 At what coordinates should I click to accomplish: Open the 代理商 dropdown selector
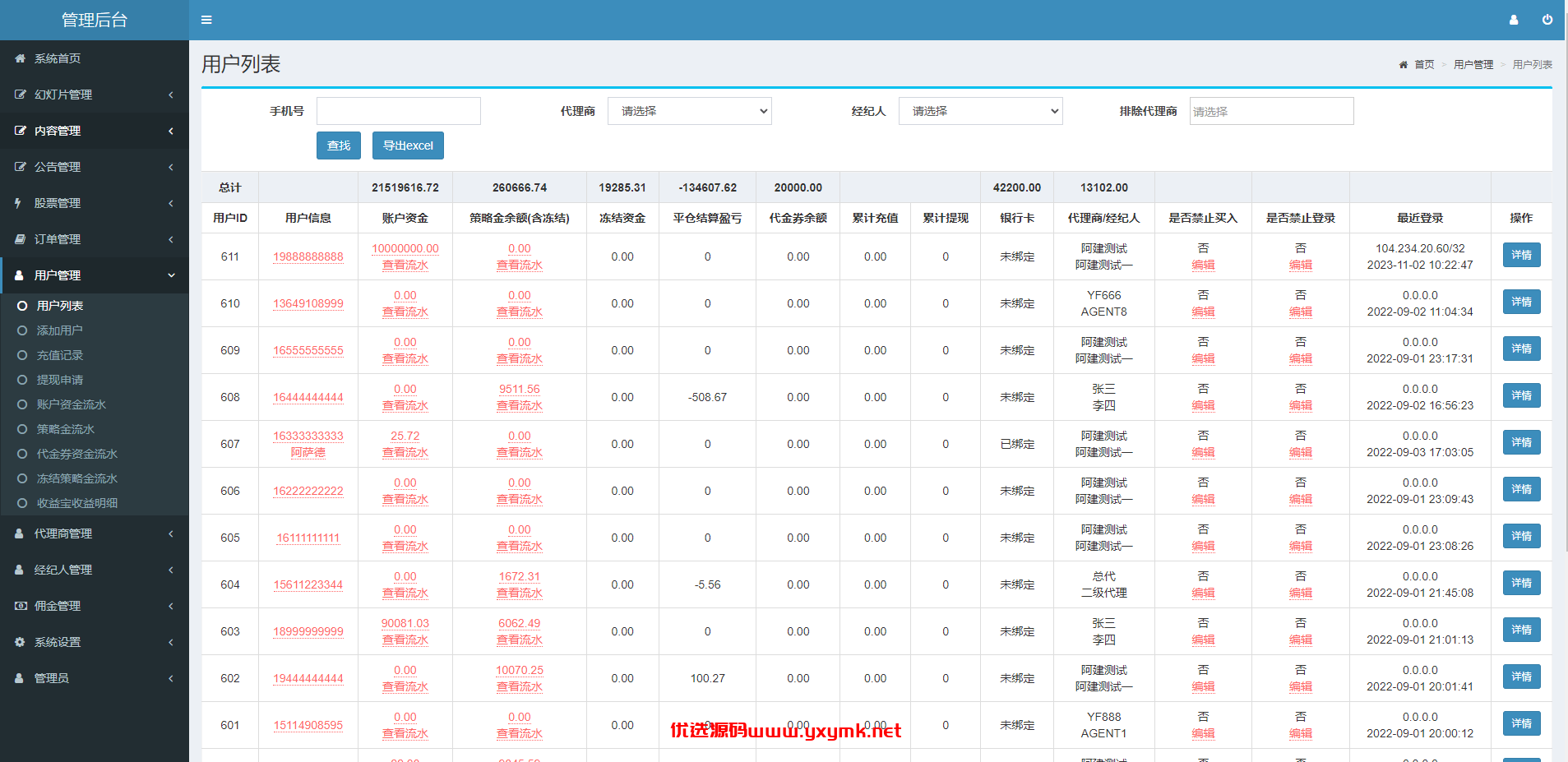(x=689, y=111)
